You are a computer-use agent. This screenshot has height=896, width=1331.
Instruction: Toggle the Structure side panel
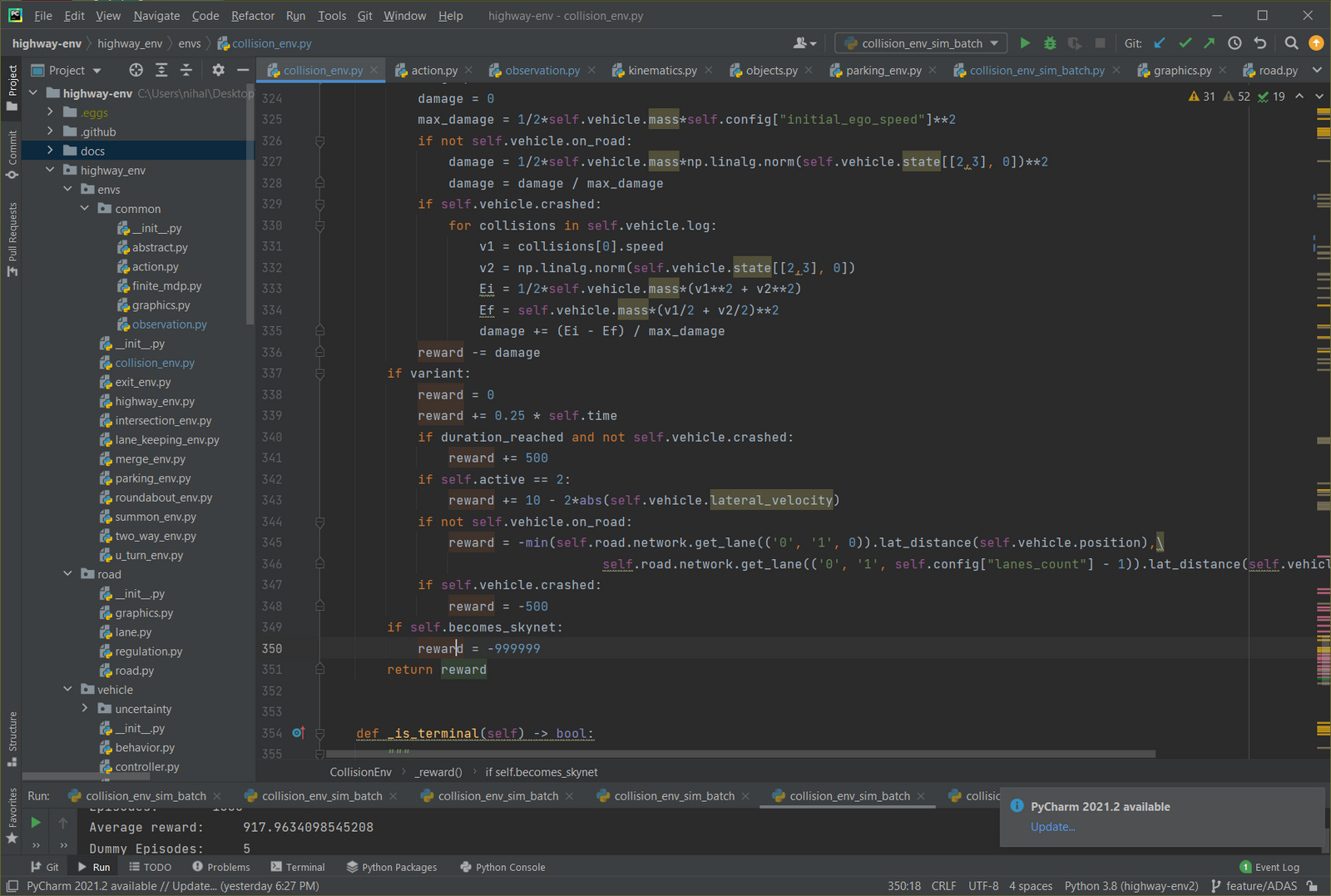tap(12, 738)
